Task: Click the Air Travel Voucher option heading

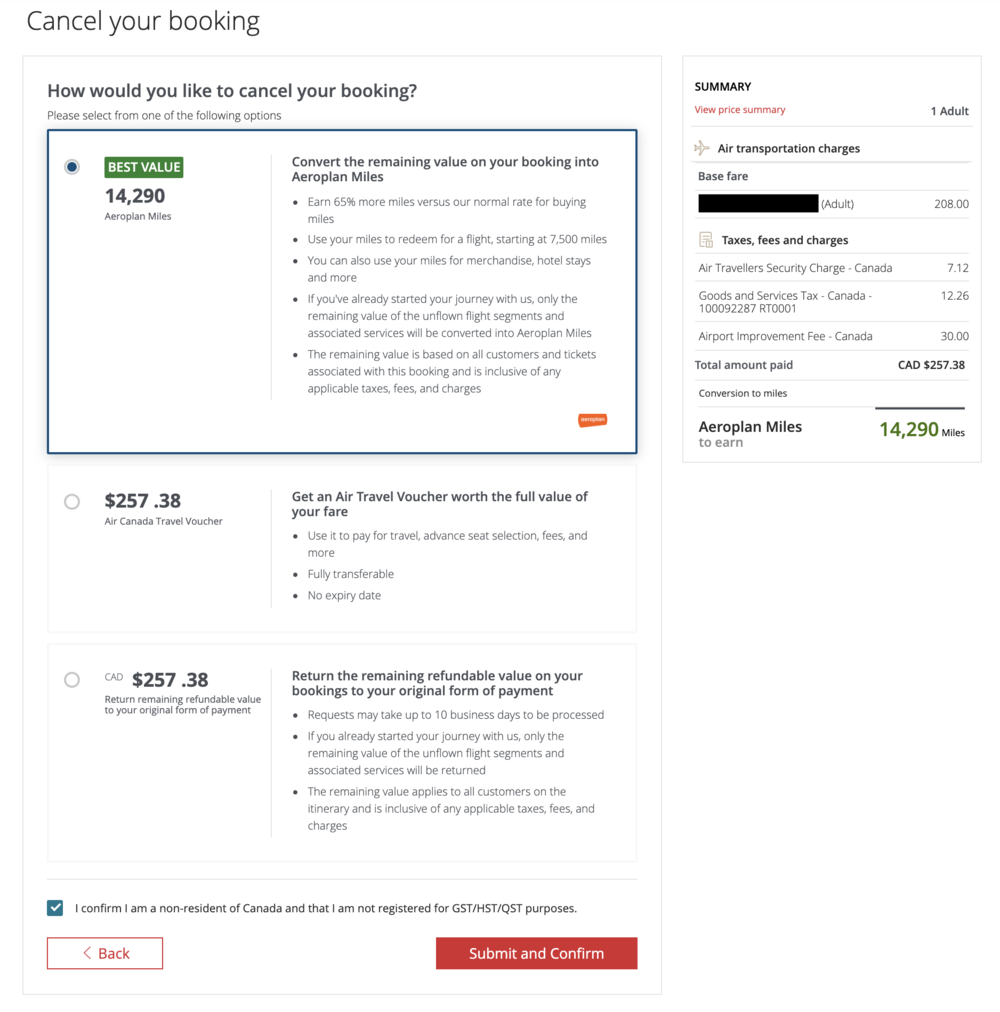Action: 440,504
